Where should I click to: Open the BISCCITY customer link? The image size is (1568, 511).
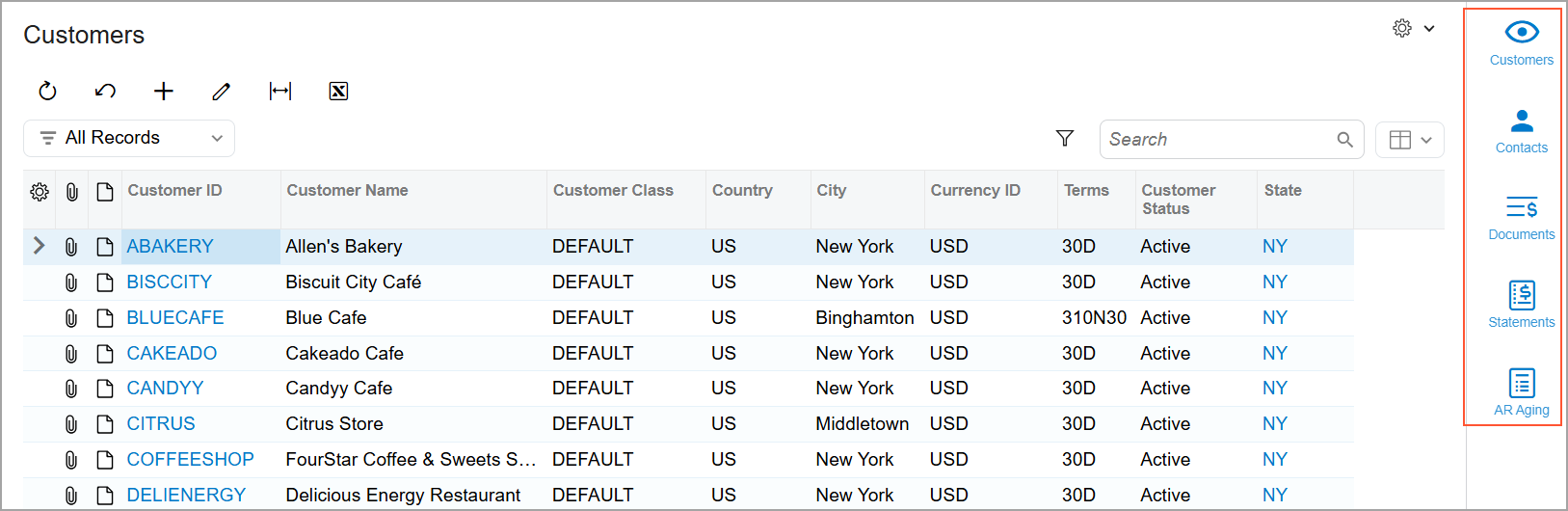[x=170, y=282]
